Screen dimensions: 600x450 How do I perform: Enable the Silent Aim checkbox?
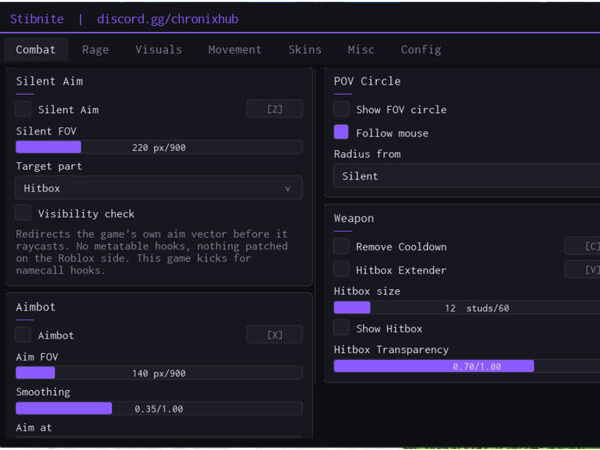(x=23, y=109)
